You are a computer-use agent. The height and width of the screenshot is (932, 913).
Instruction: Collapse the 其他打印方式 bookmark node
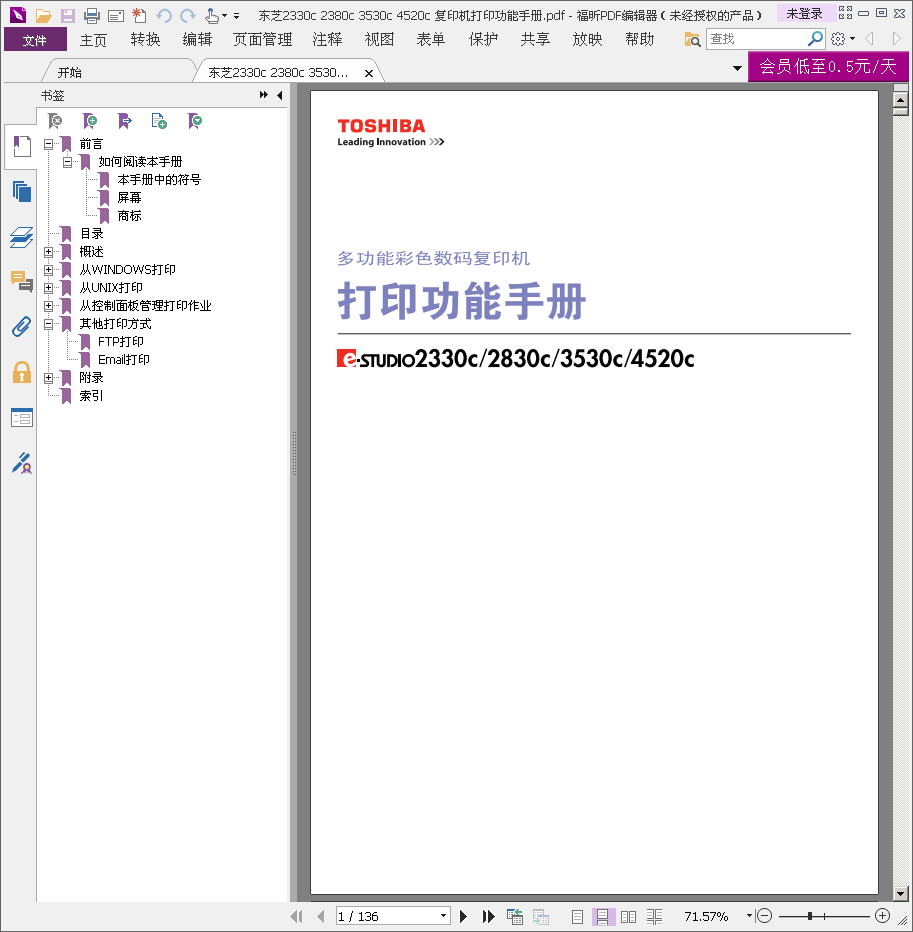49,324
